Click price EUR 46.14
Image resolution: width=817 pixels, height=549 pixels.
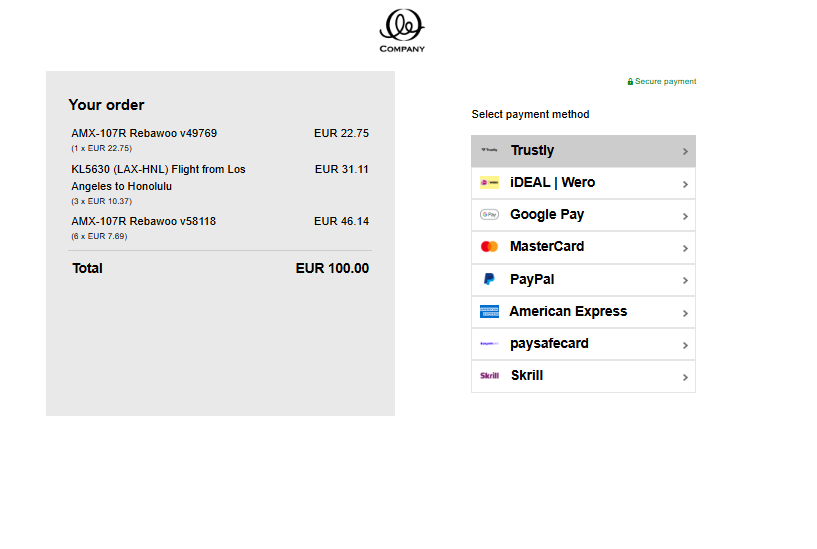pyautogui.click(x=341, y=221)
